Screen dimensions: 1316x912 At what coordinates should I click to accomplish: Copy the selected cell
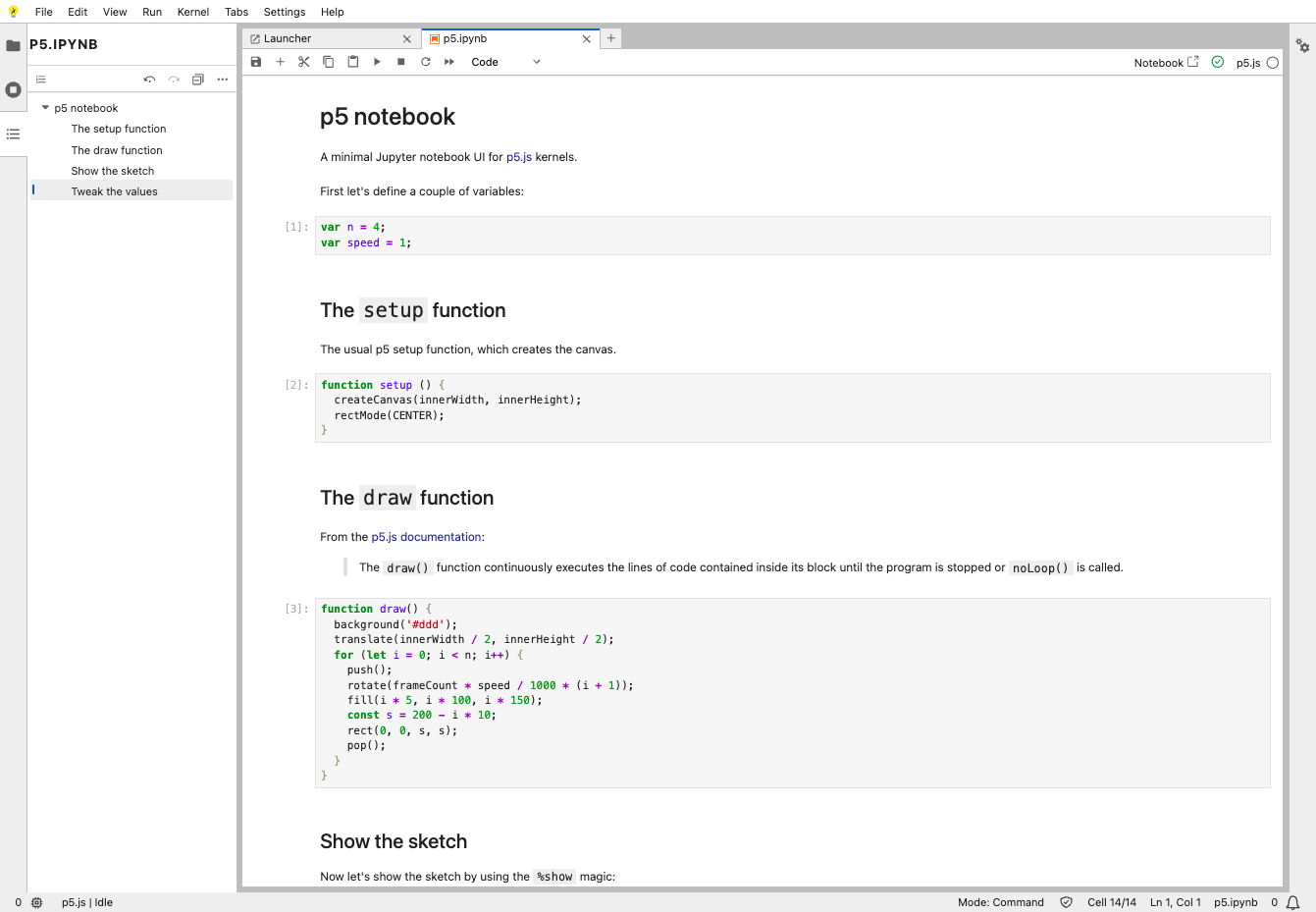tap(329, 62)
